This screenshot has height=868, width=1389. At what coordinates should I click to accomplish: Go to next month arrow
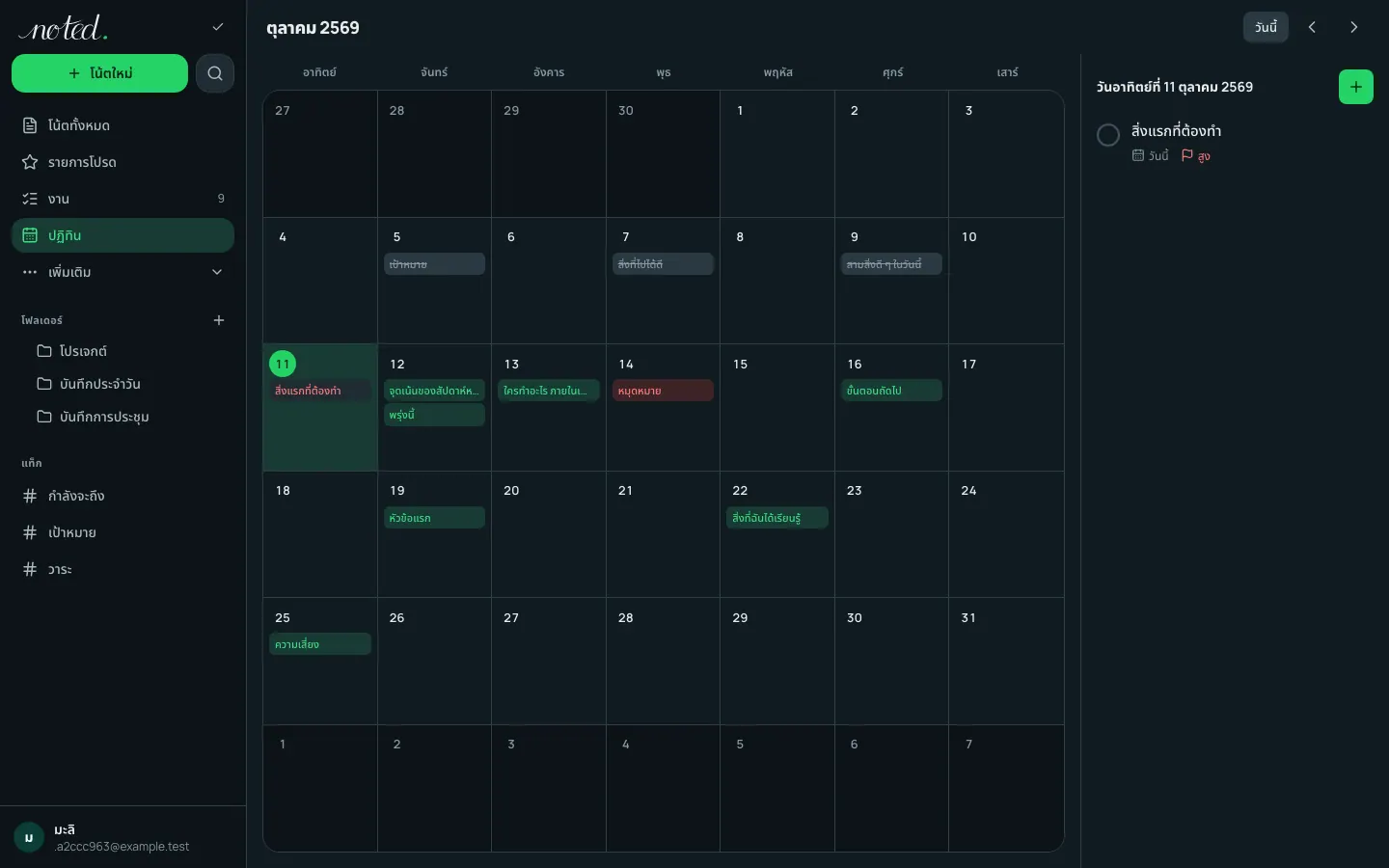click(1353, 27)
